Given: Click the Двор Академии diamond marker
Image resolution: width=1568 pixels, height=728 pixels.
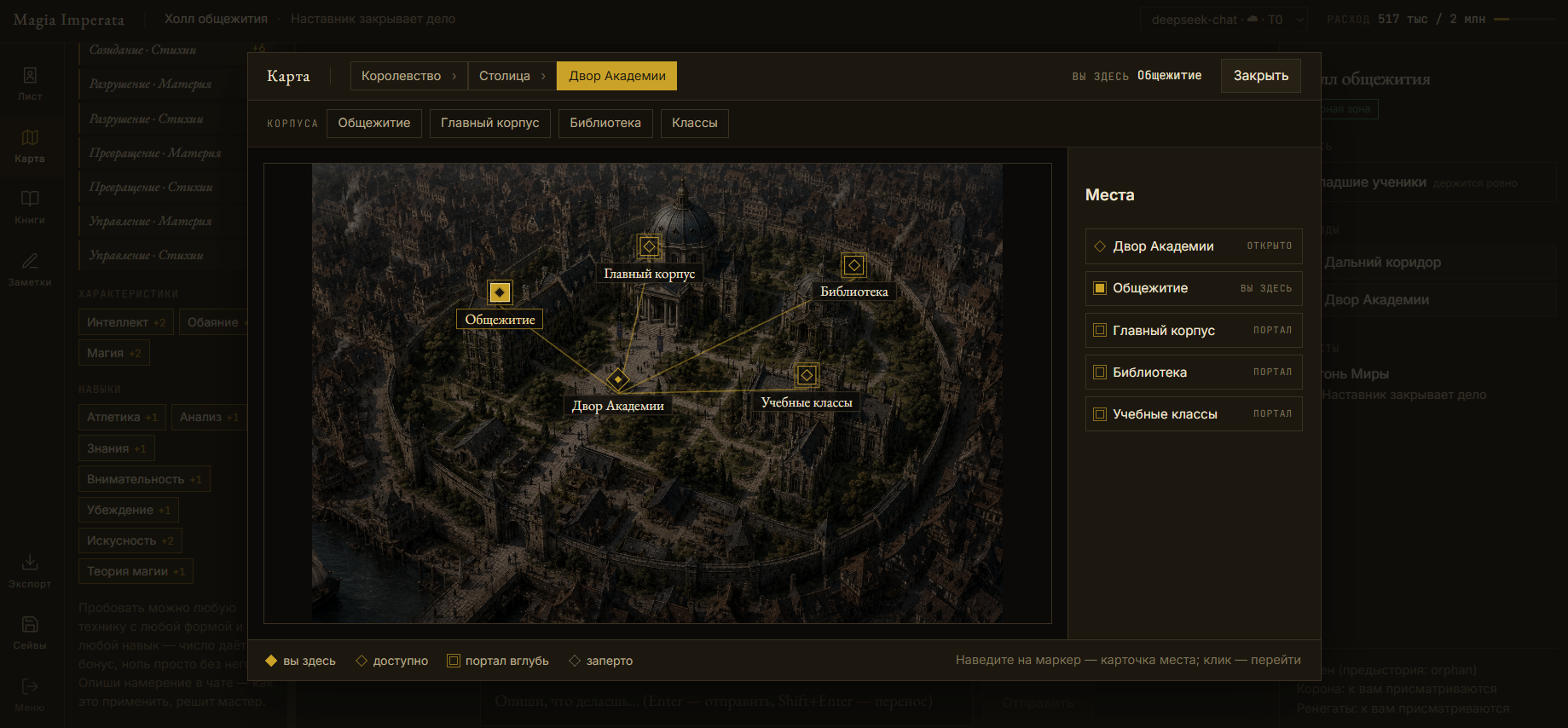Looking at the screenshot, I should (617, 379).
